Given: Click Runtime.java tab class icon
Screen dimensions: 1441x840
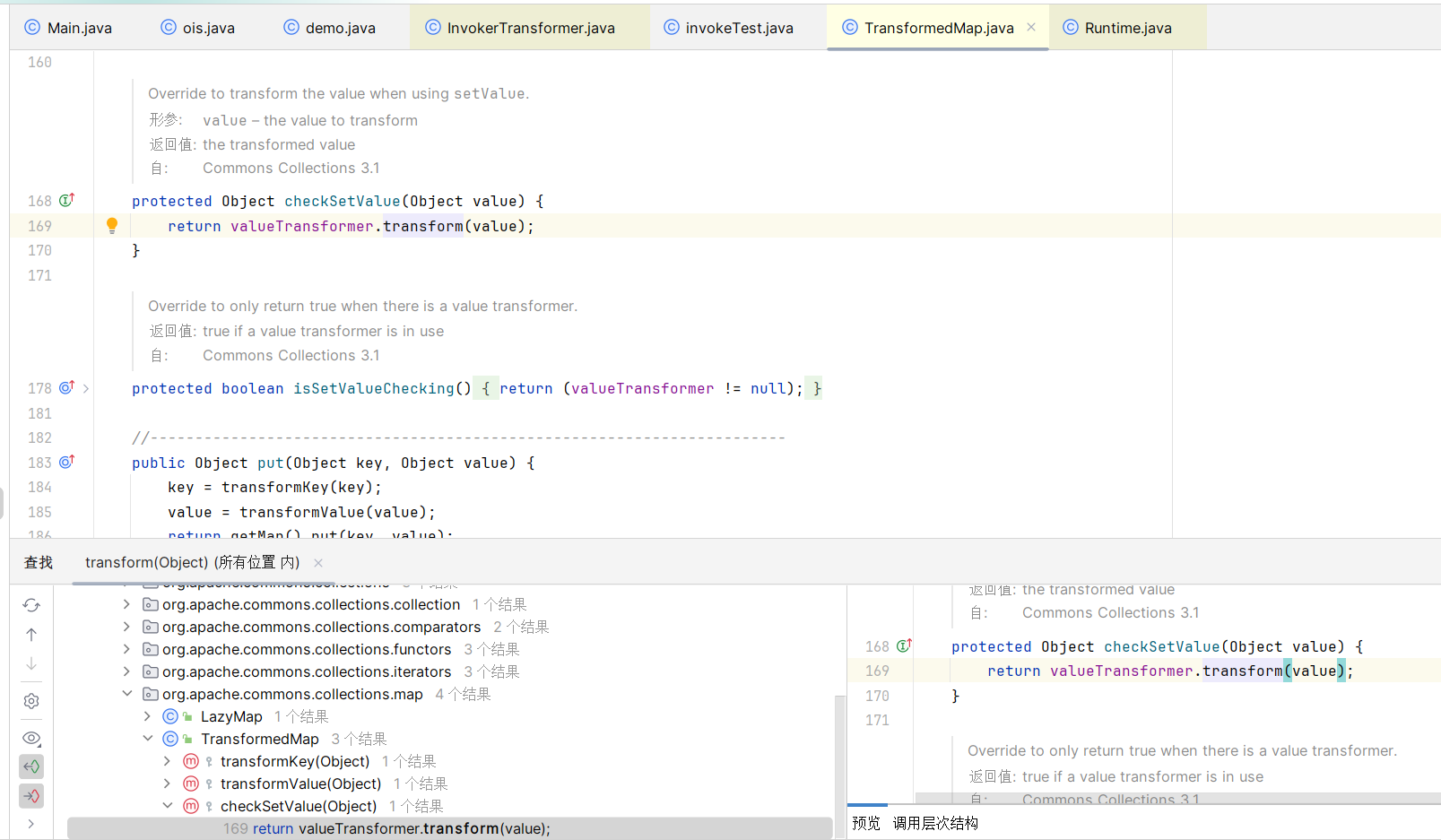Looking at the screenshot, I should (x=1070, y=27).
